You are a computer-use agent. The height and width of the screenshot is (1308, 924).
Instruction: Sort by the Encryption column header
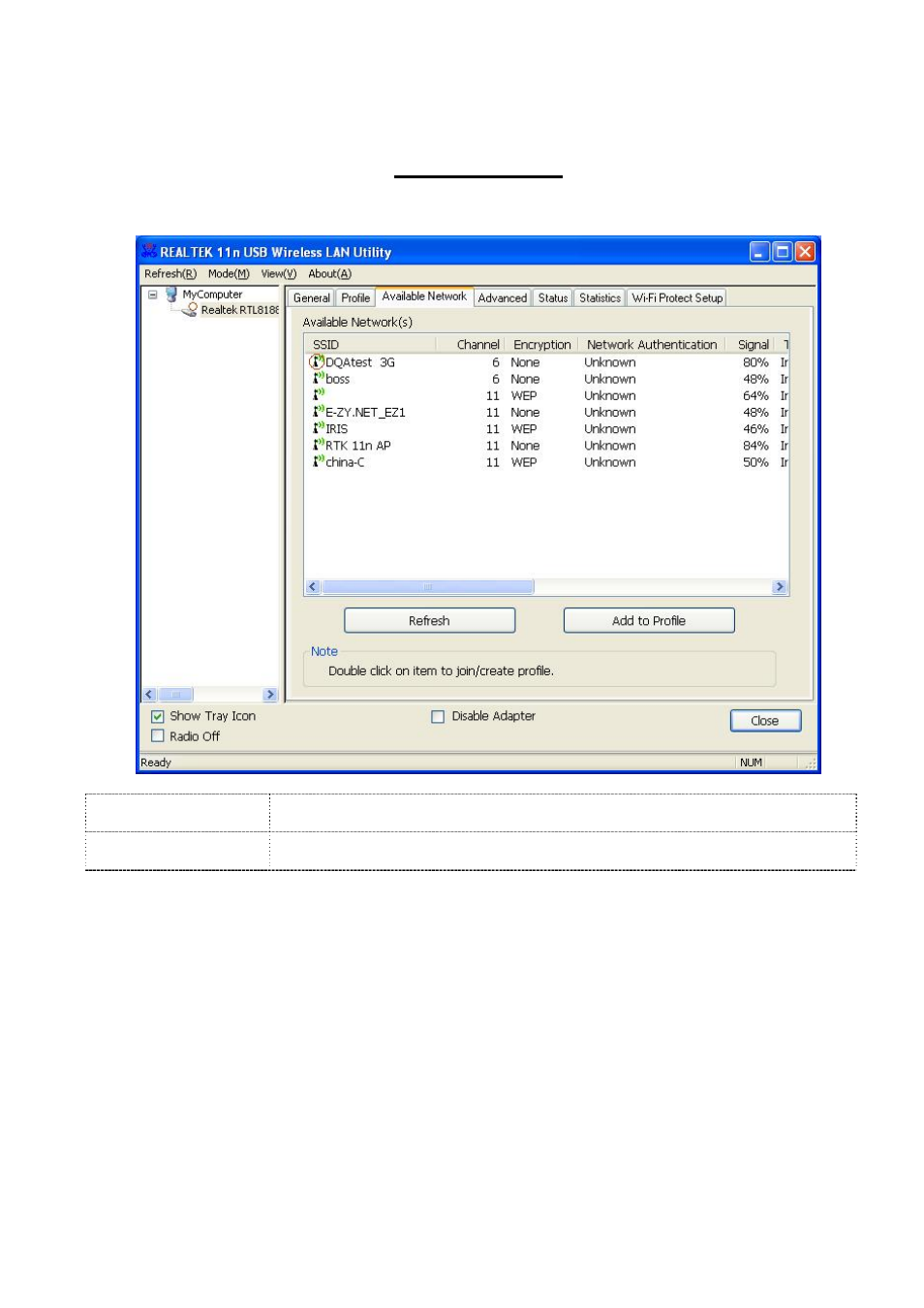pyautogui.click(x=542, y=345)
